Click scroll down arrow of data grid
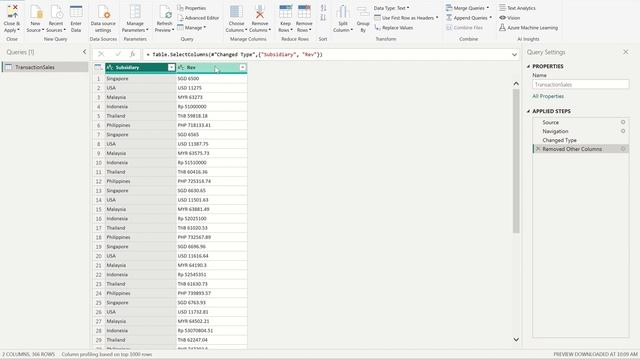The width and height of the screenshot is (640, 360). coord(516,340)
